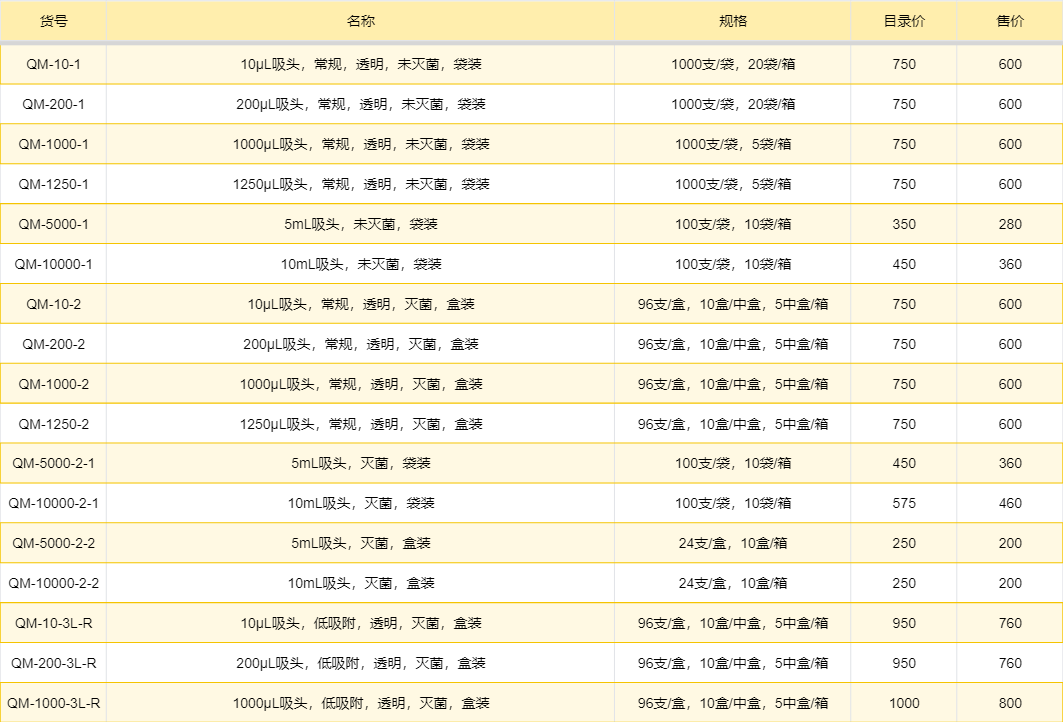Click name 200μL吸头，低吸附，透明，灭菌，盒装
The image size is (1063, 722).
[361, 664]
